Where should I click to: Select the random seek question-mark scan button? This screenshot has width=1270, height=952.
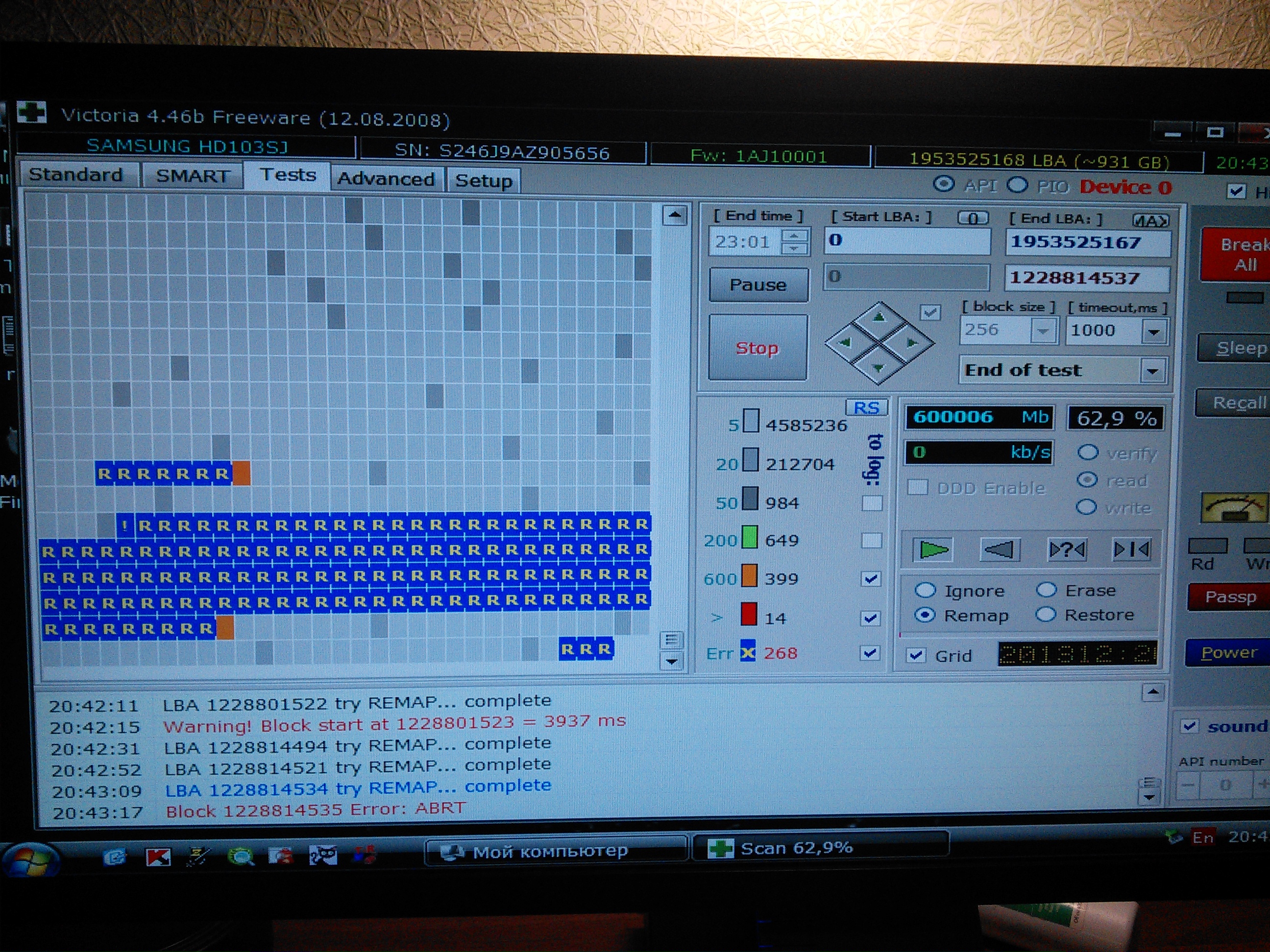pos(1067,550)
